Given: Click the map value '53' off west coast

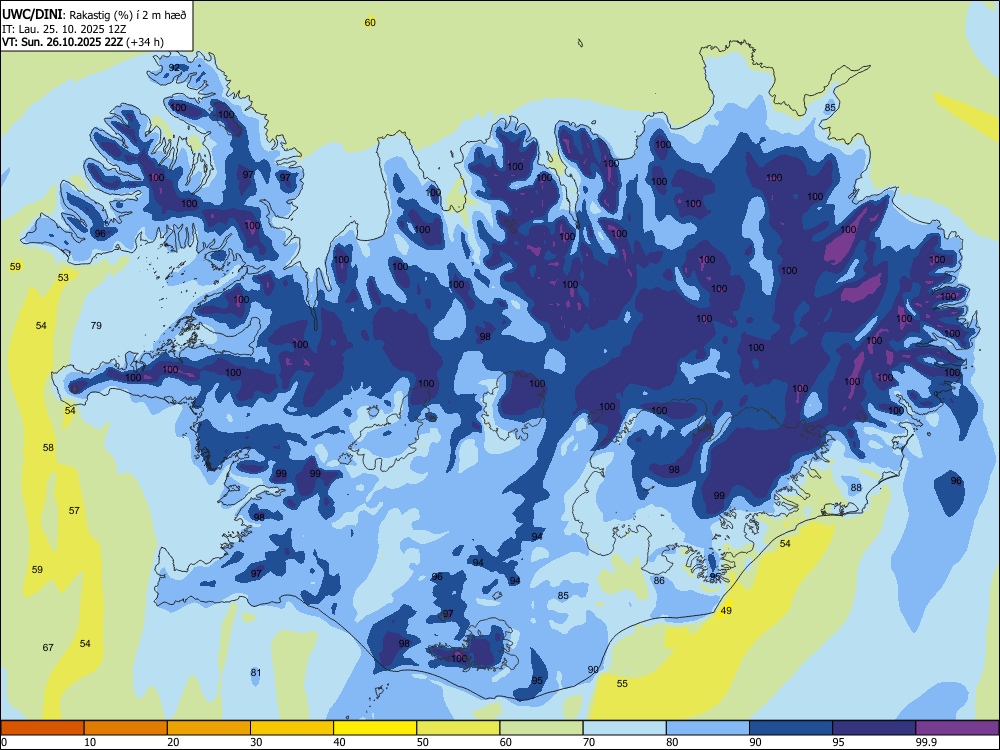Looking at the screenshot, I should (x=63, y=277).
